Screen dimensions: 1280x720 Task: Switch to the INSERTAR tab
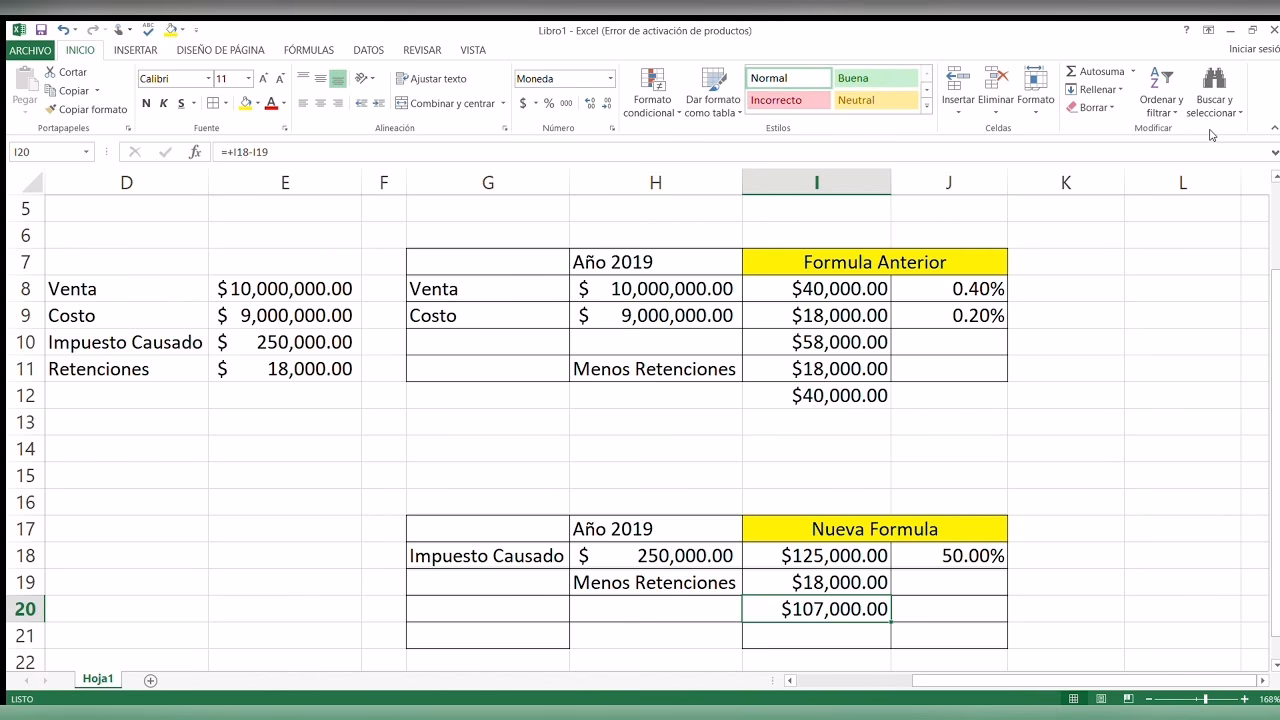(x=135, y=50)
